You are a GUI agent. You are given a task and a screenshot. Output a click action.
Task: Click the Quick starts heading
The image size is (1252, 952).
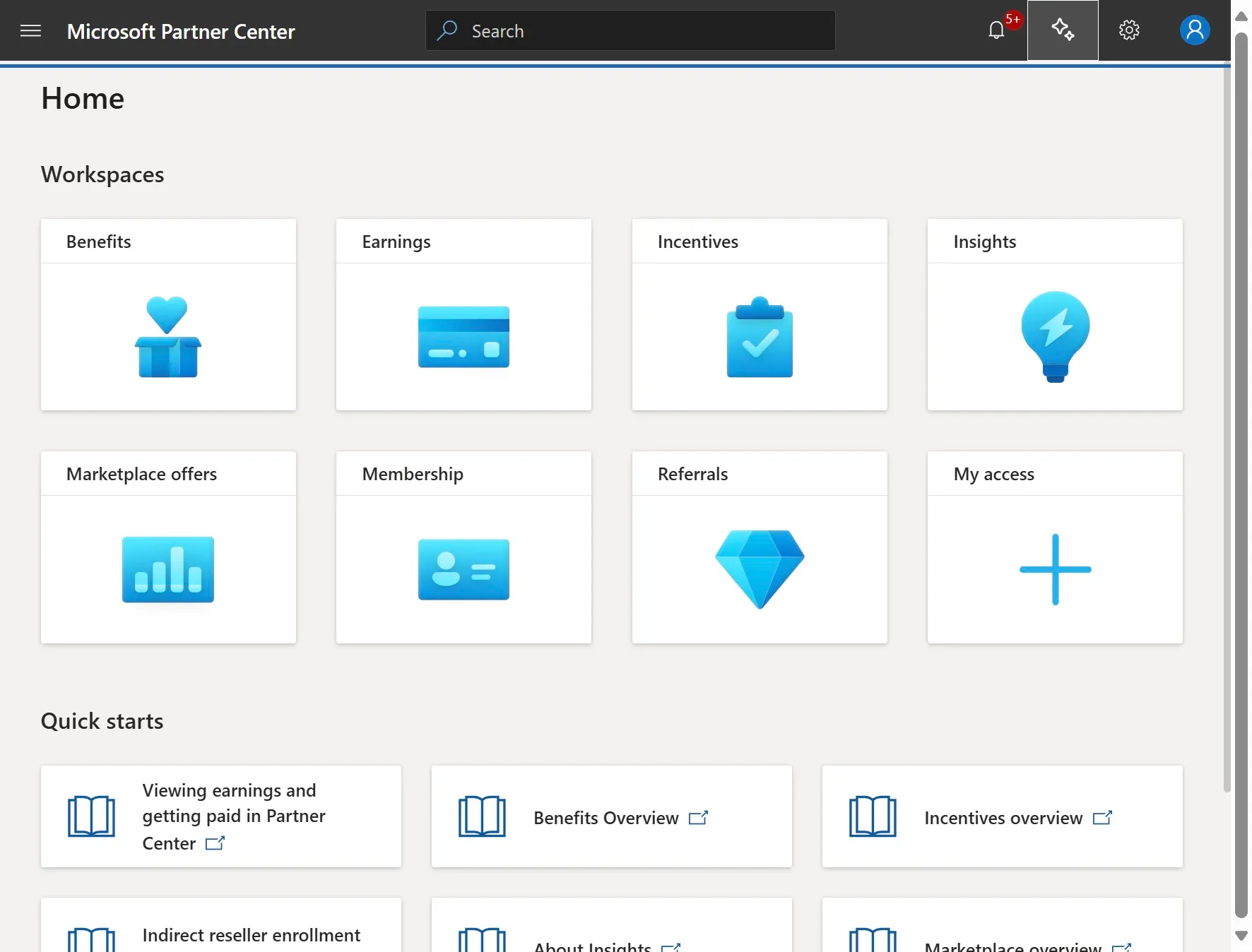coord(102,721)
